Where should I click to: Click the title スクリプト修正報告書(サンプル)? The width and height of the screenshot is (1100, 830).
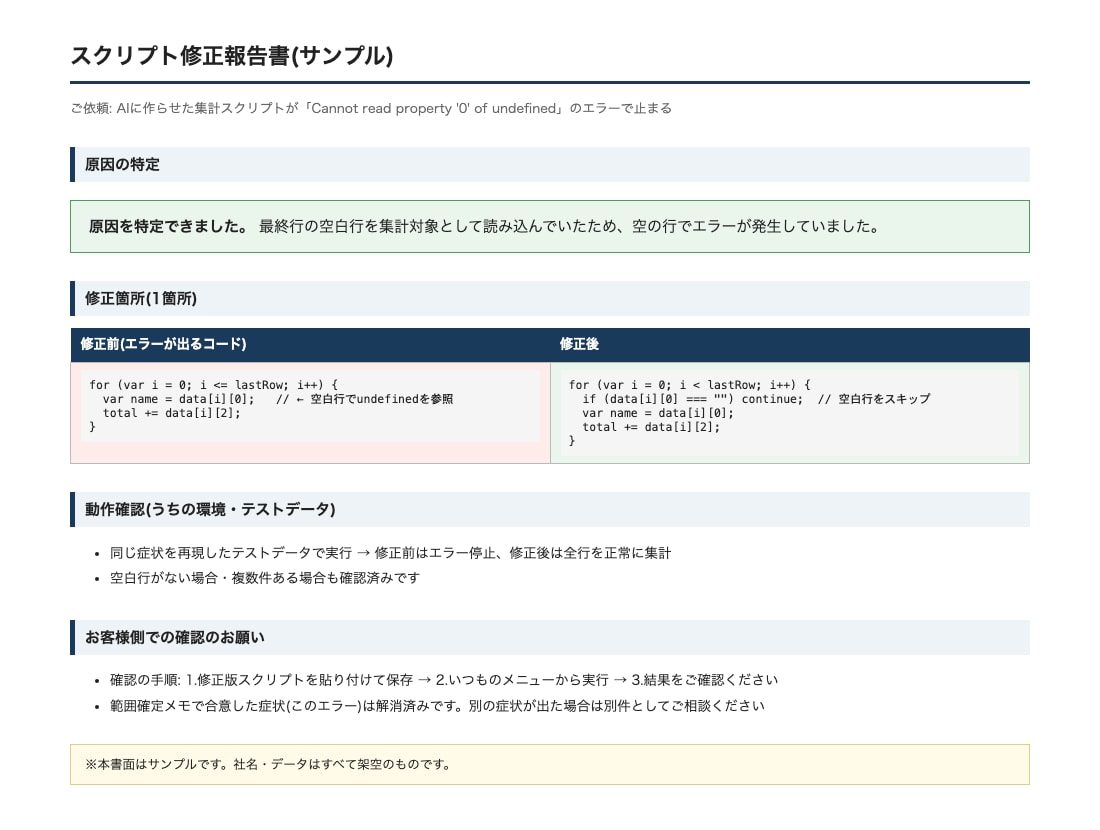(x=232, y=55)
